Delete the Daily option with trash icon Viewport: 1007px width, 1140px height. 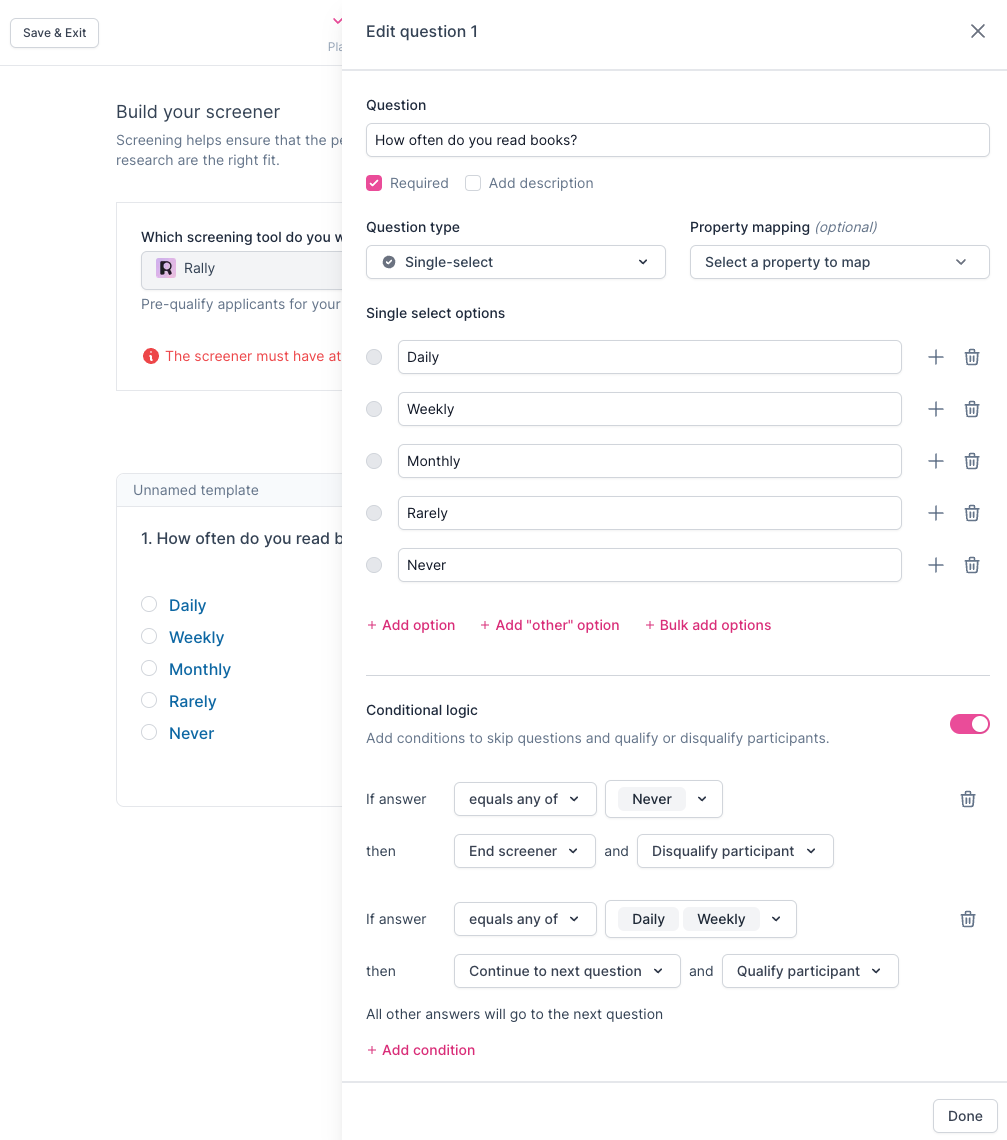point(971,357)
